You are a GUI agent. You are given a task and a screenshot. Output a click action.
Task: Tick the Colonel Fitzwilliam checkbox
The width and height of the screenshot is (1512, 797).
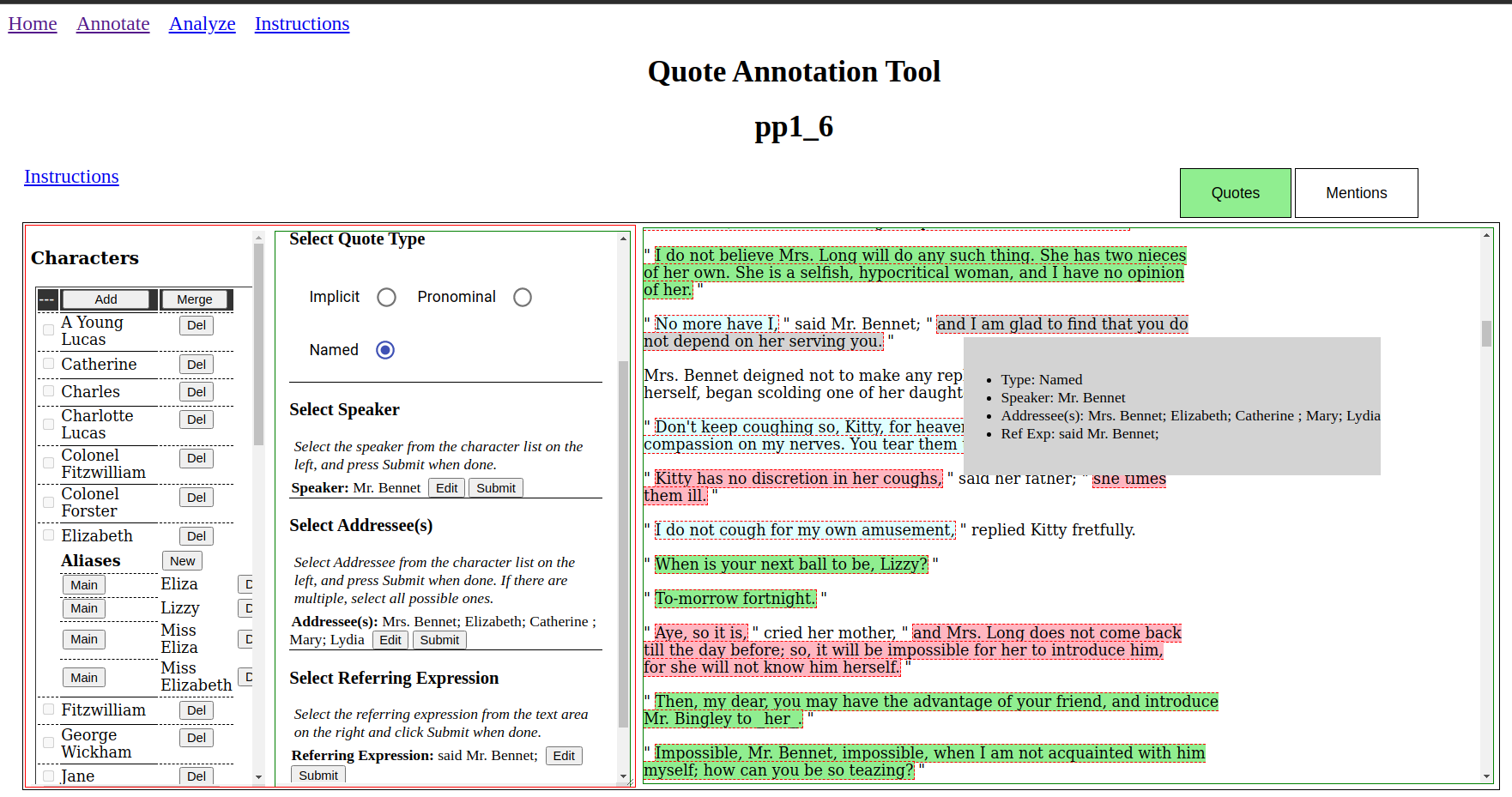coord(49,463)
